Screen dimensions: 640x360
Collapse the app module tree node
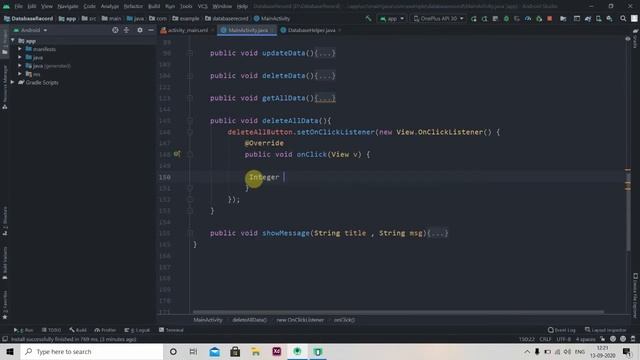pos(13,41)
